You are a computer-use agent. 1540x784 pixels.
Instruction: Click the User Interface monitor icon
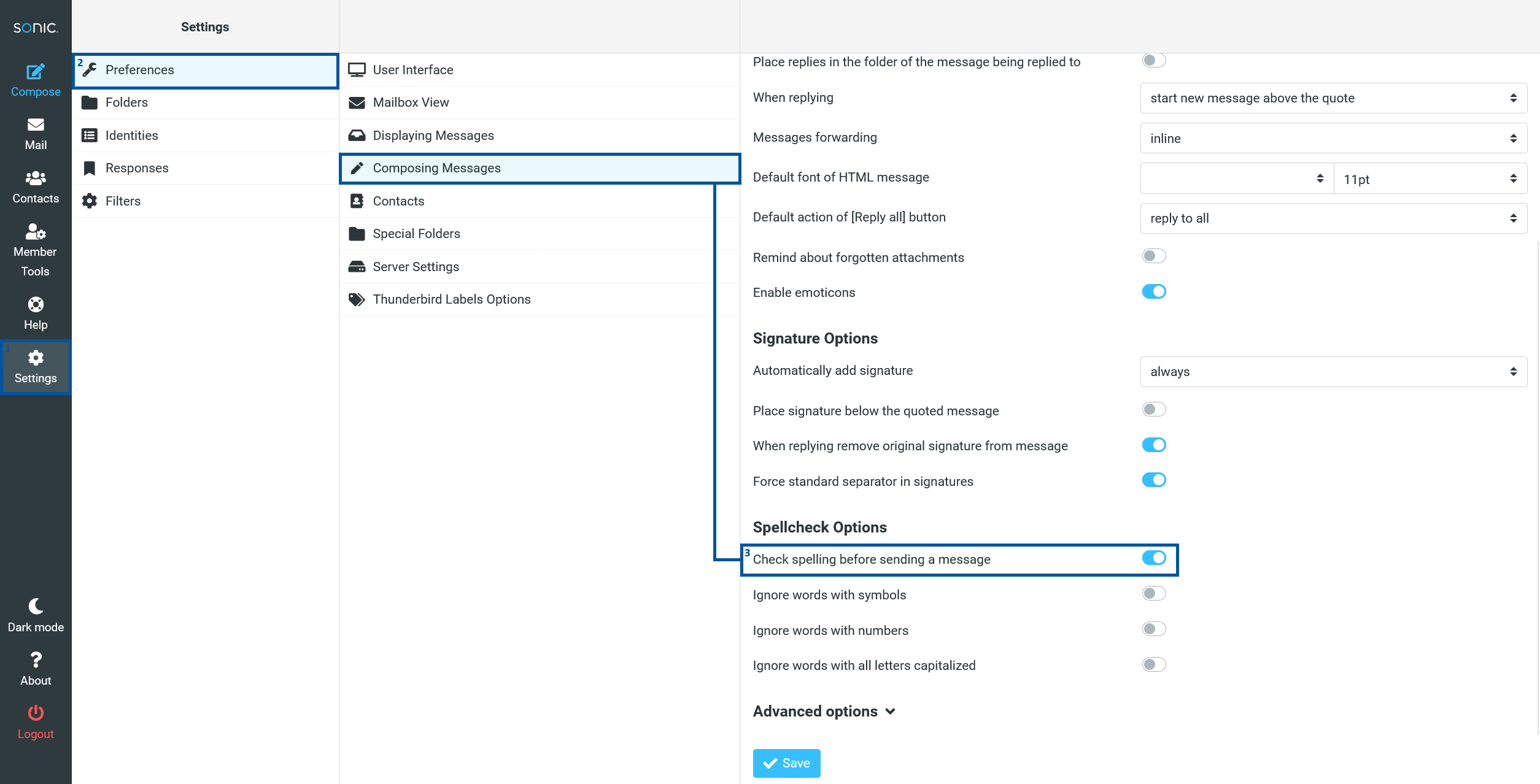pos(357,70)
